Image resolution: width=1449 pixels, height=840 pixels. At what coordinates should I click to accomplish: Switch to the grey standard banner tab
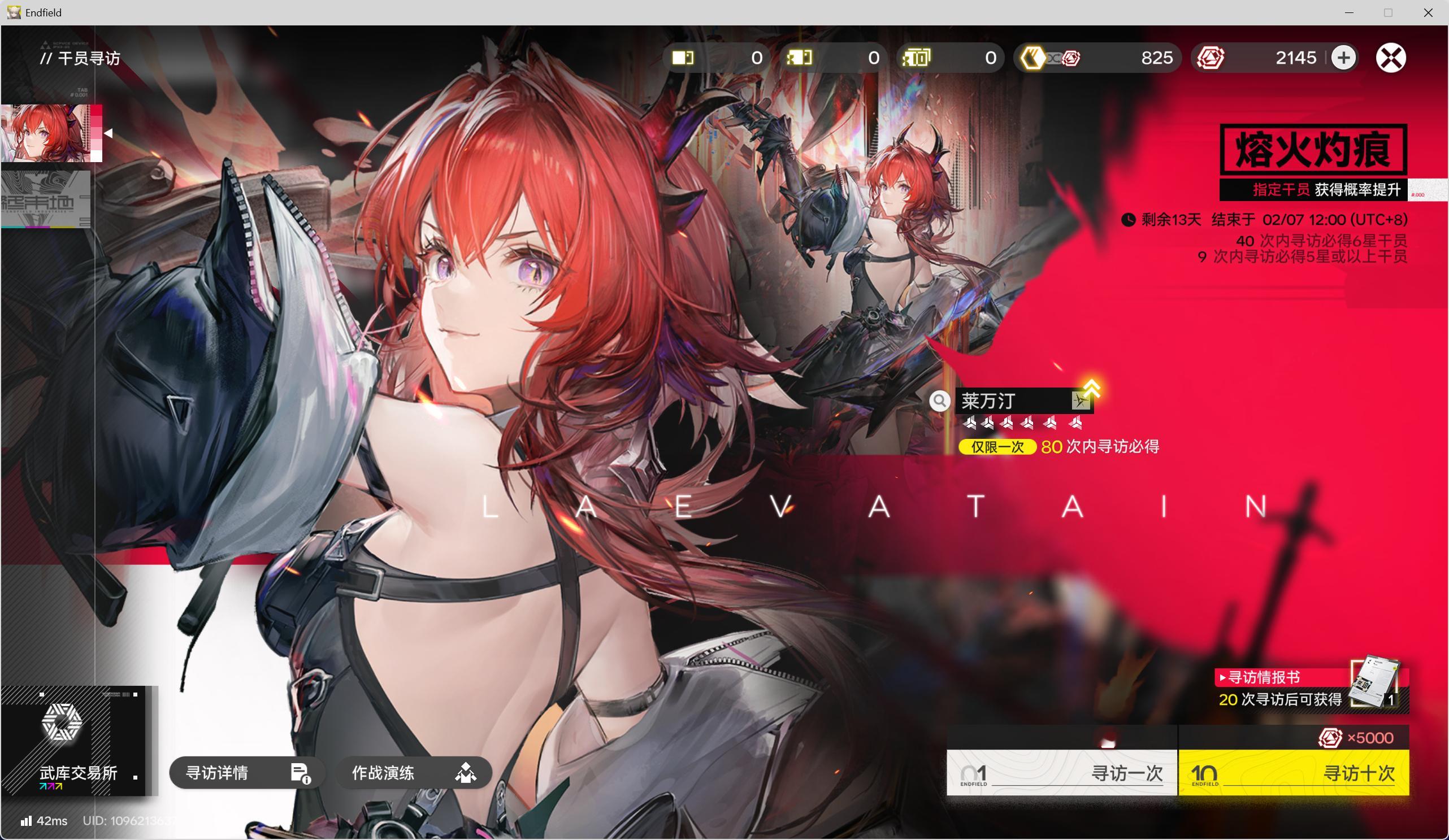tap(46, 199)
